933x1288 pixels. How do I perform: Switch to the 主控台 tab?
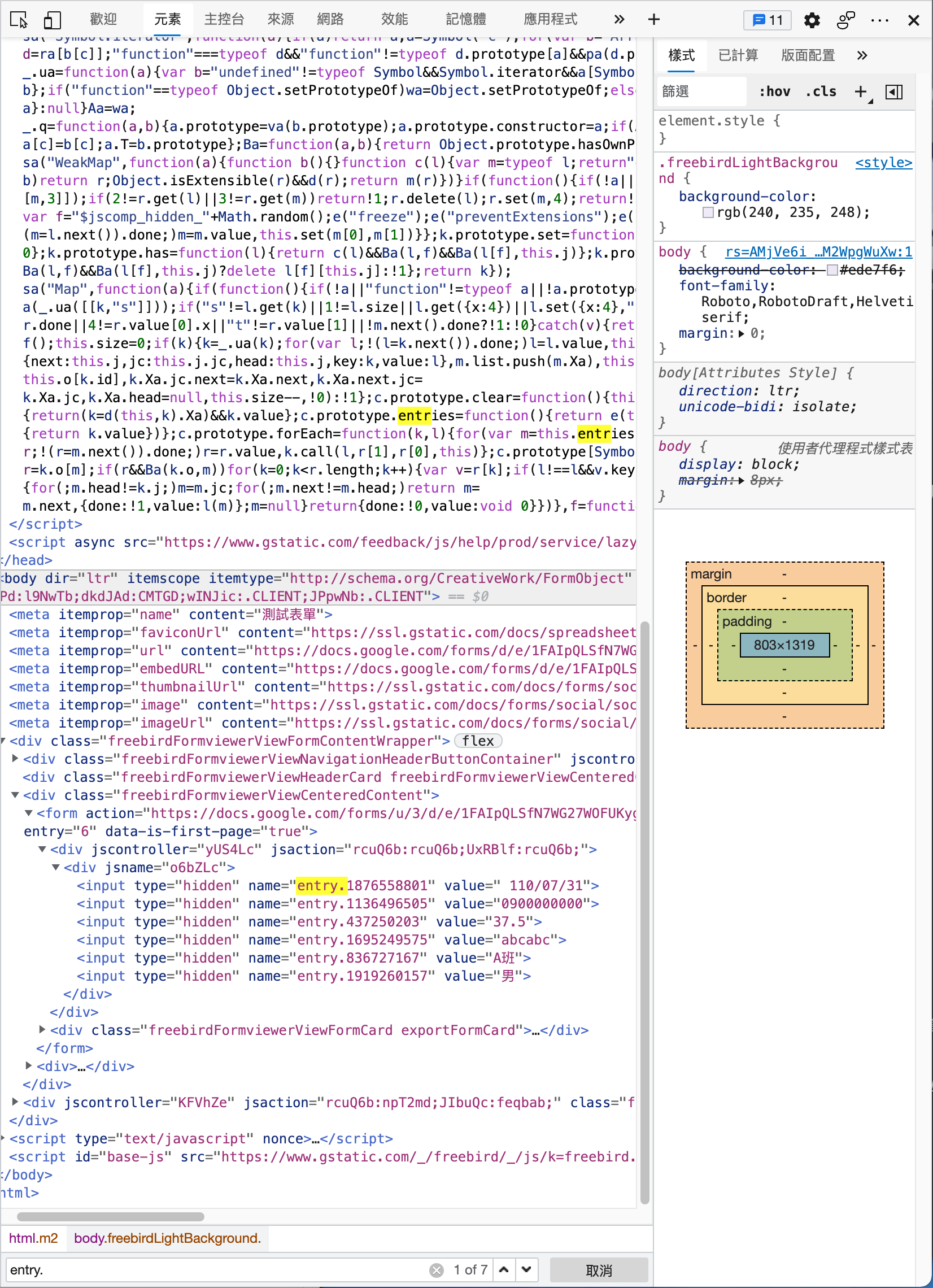pos(224,19)
